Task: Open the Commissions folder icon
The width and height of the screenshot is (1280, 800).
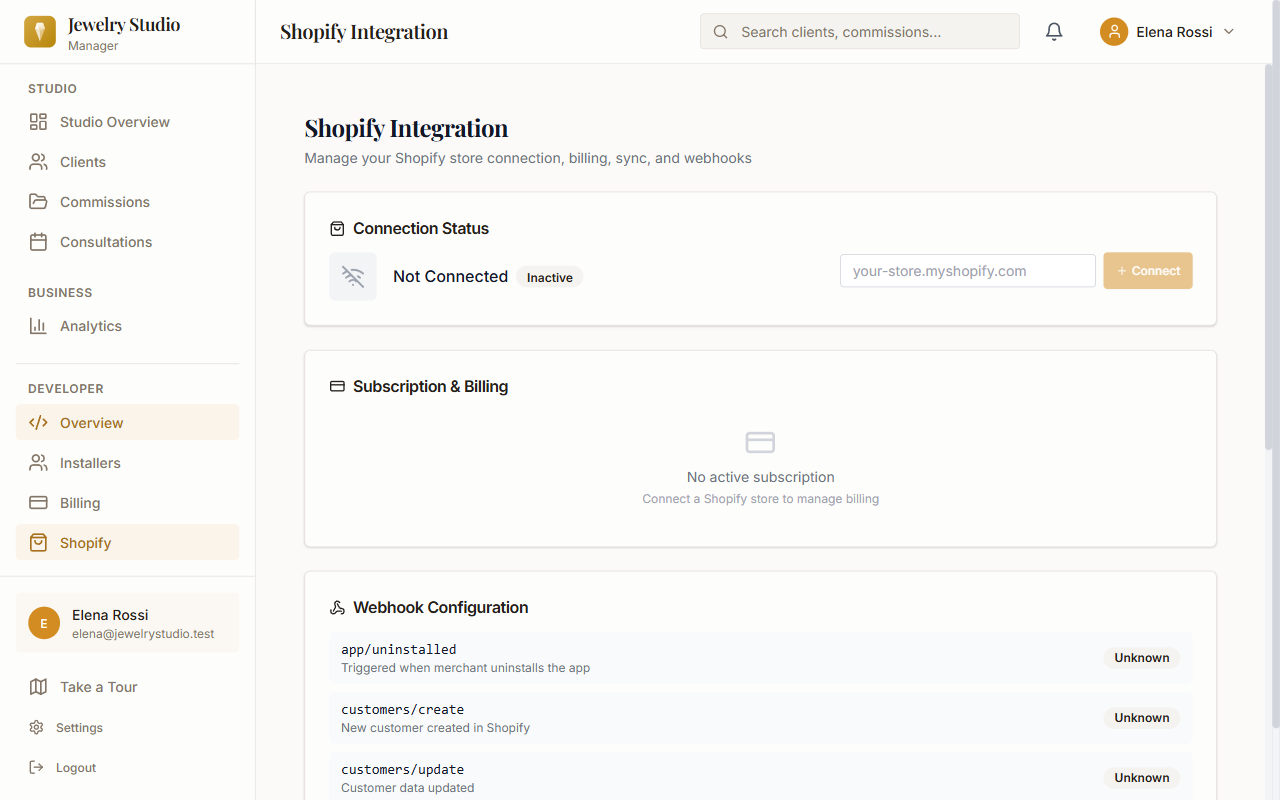Action: click(x=38, y=201)
